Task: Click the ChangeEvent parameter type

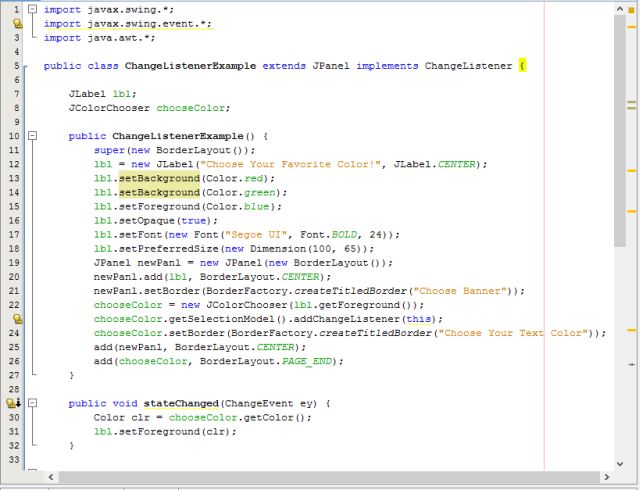Action: click(259, 403)
